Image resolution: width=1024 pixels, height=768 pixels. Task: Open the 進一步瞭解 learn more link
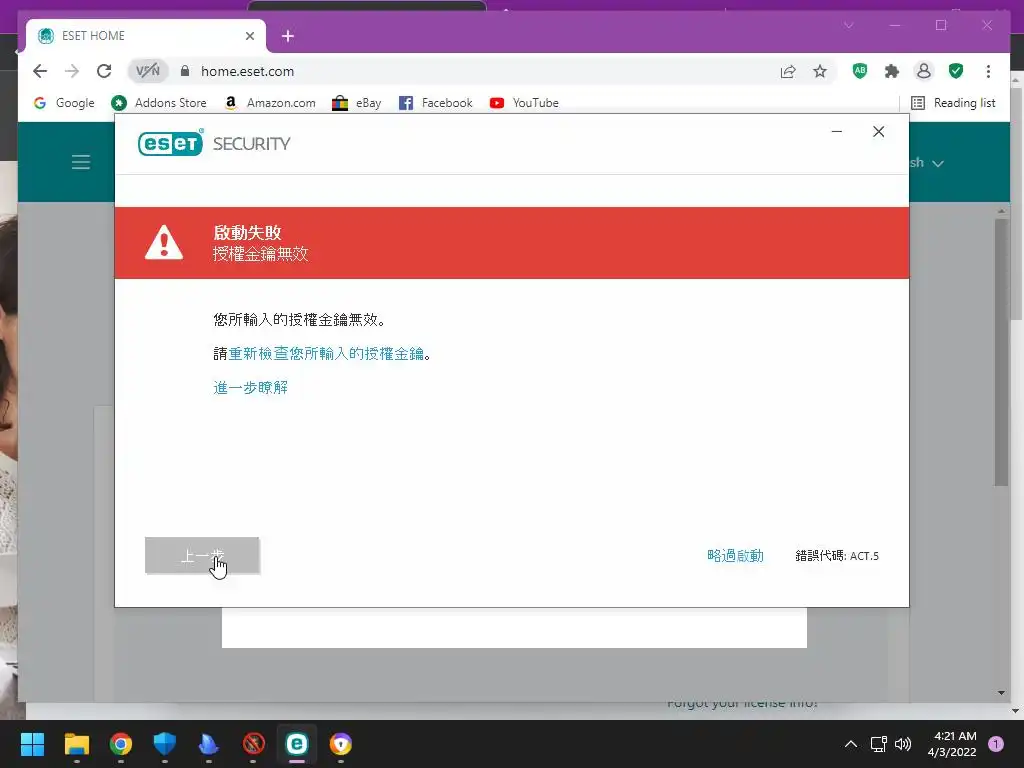point(250,387)
